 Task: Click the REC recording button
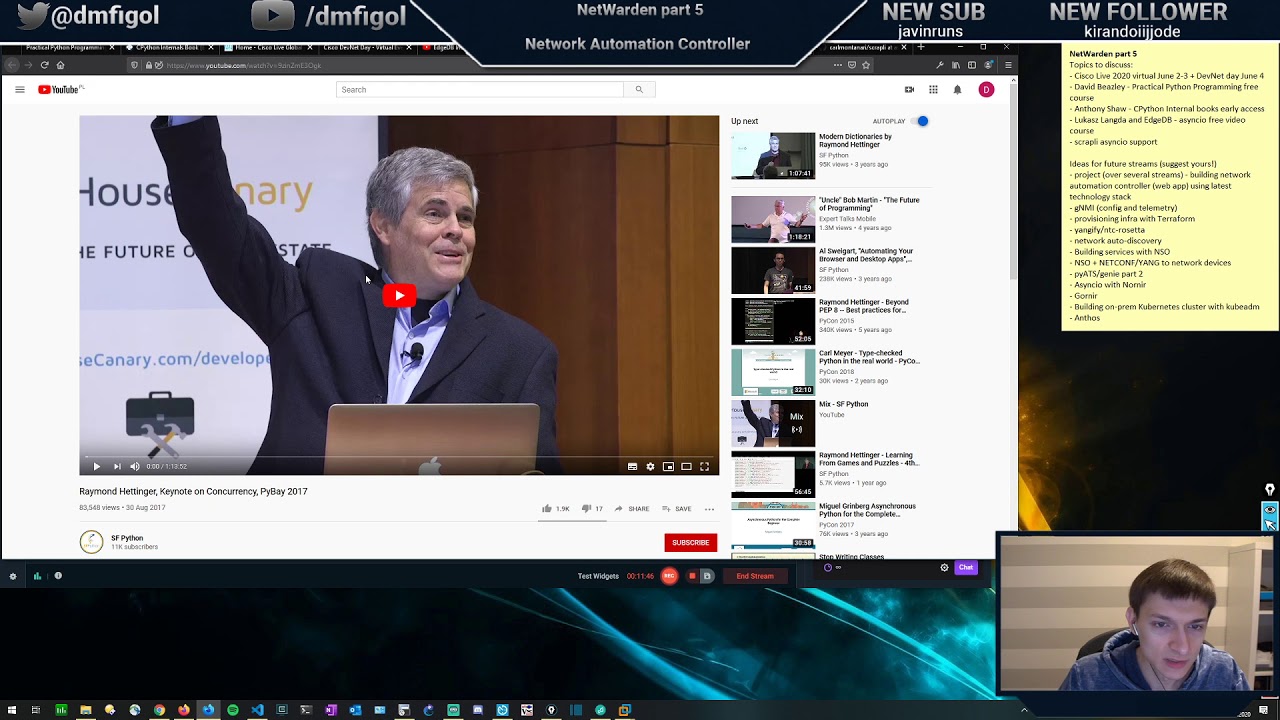[669, 576]
